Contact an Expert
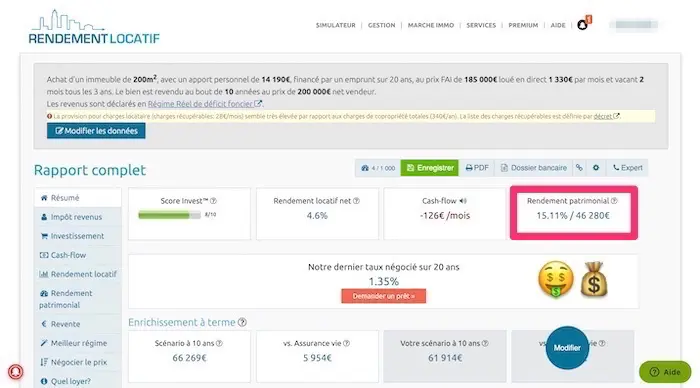Viewport: 700px width, 388px height. (627, 168)
